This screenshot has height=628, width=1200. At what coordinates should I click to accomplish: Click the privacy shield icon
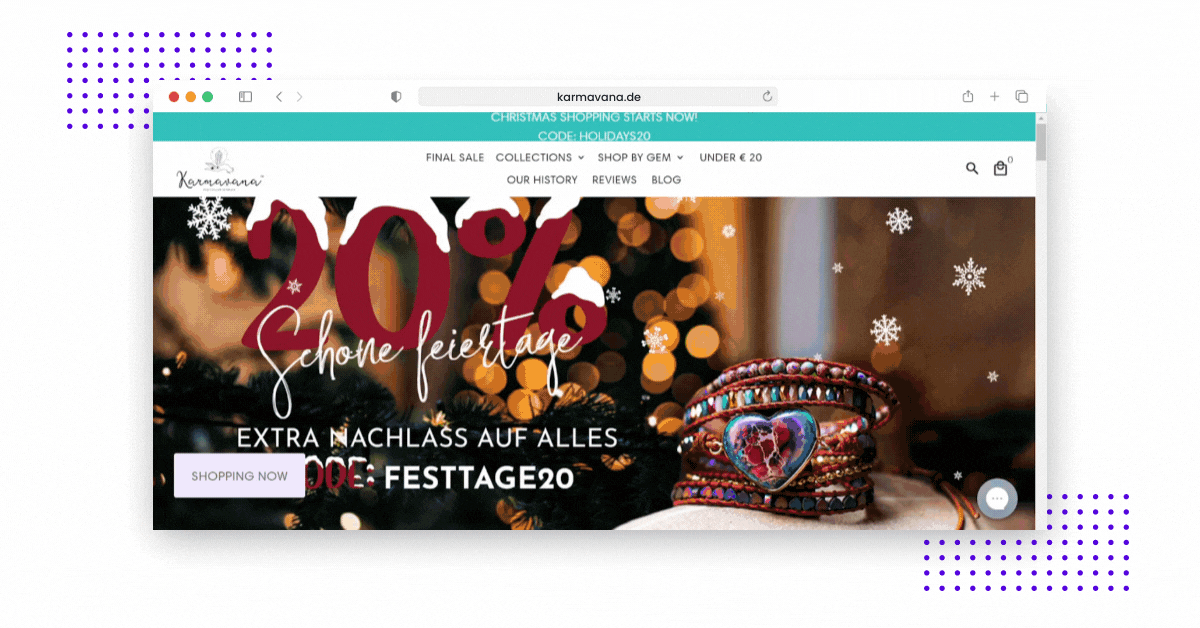coord(396,97)
